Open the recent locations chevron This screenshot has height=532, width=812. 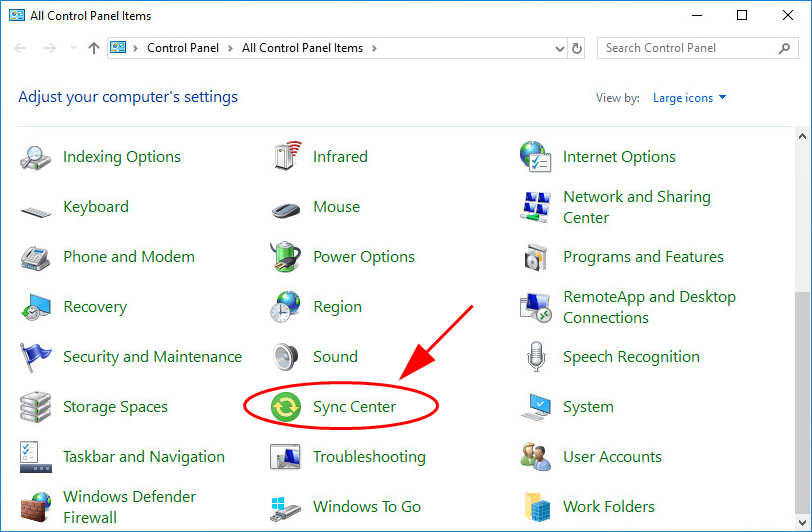point(73,48)
